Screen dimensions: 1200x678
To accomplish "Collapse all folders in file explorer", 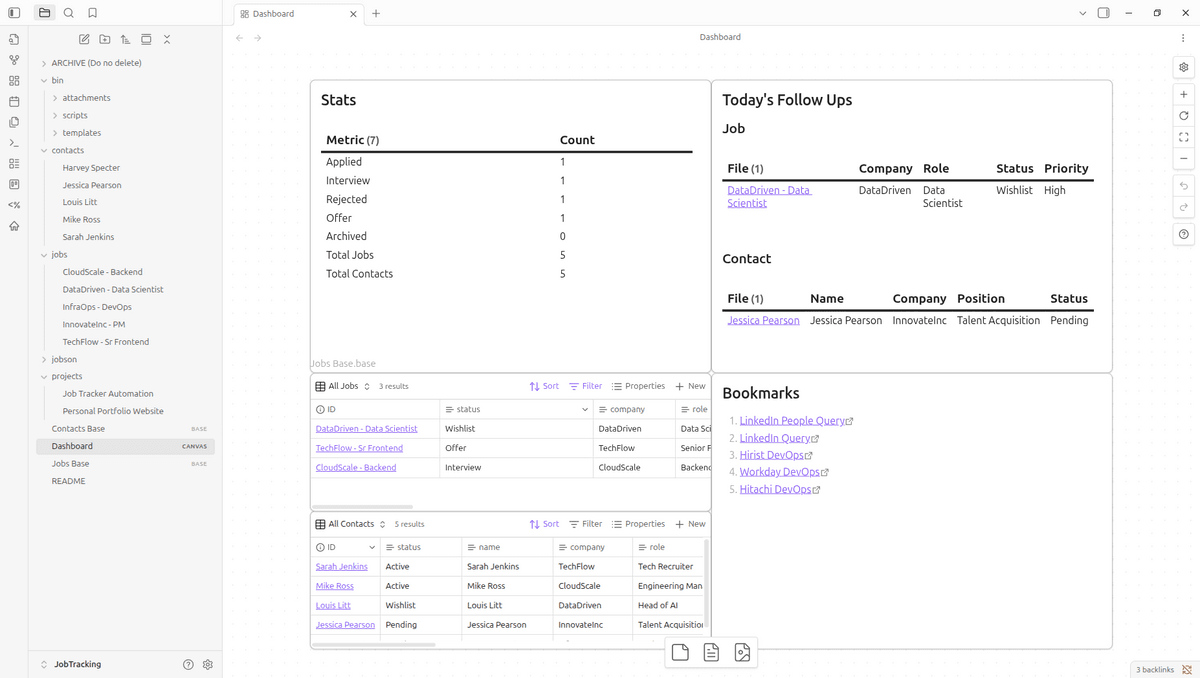I will tap(167, 39).
